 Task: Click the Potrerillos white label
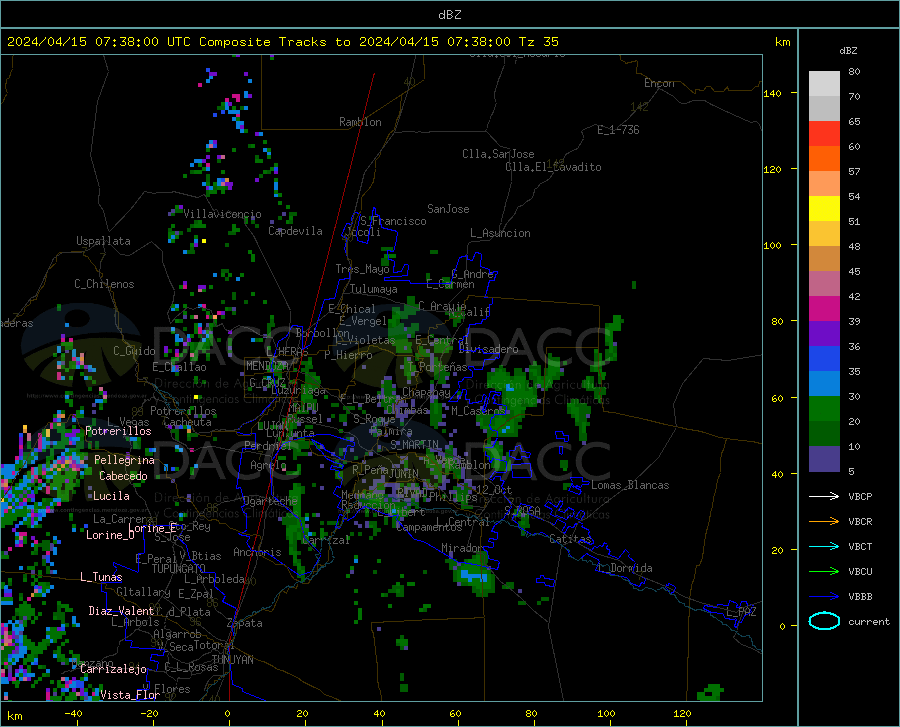118,431
